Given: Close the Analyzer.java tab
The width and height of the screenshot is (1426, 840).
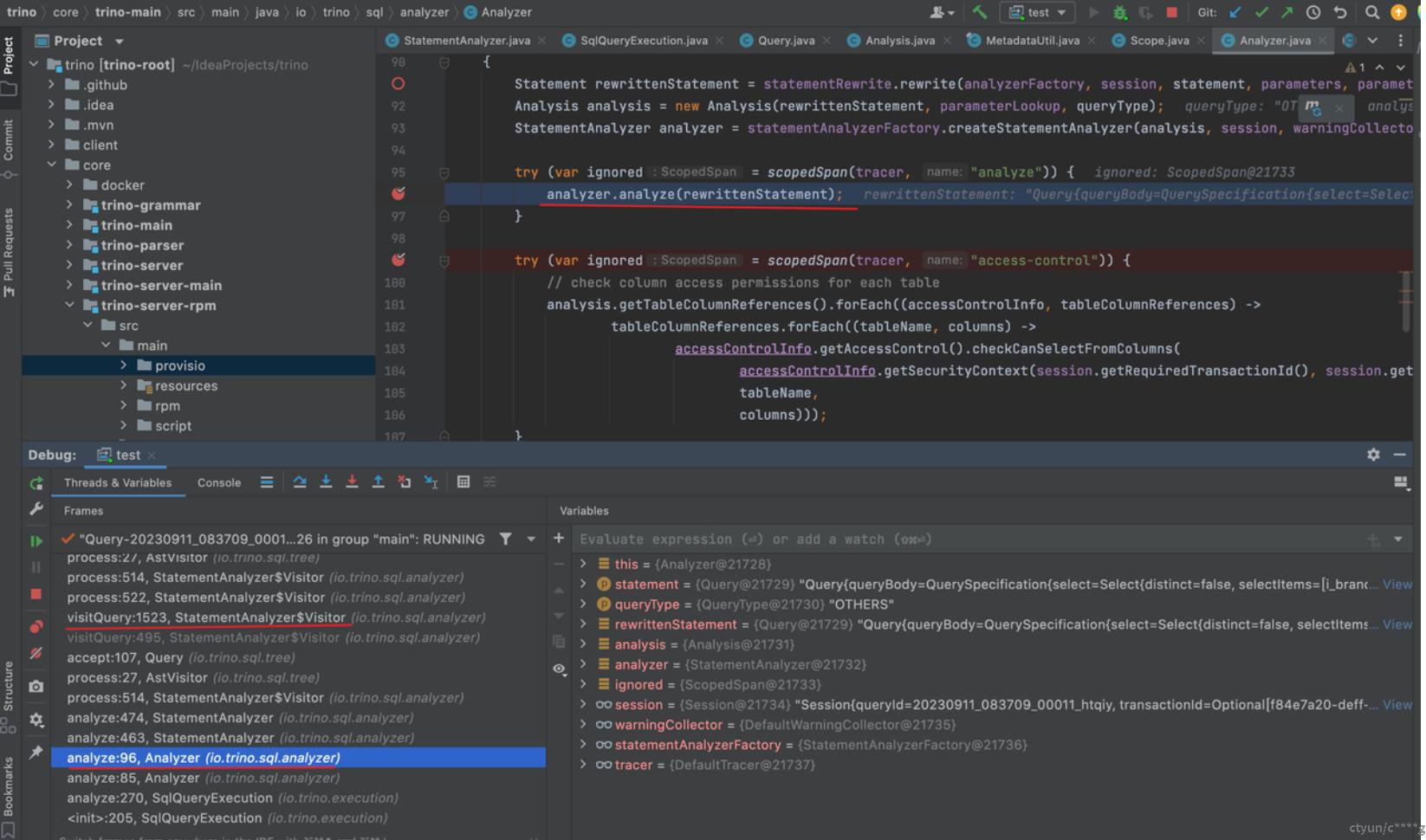Looking at the screenshot, I should click(x=1322, y=40).
